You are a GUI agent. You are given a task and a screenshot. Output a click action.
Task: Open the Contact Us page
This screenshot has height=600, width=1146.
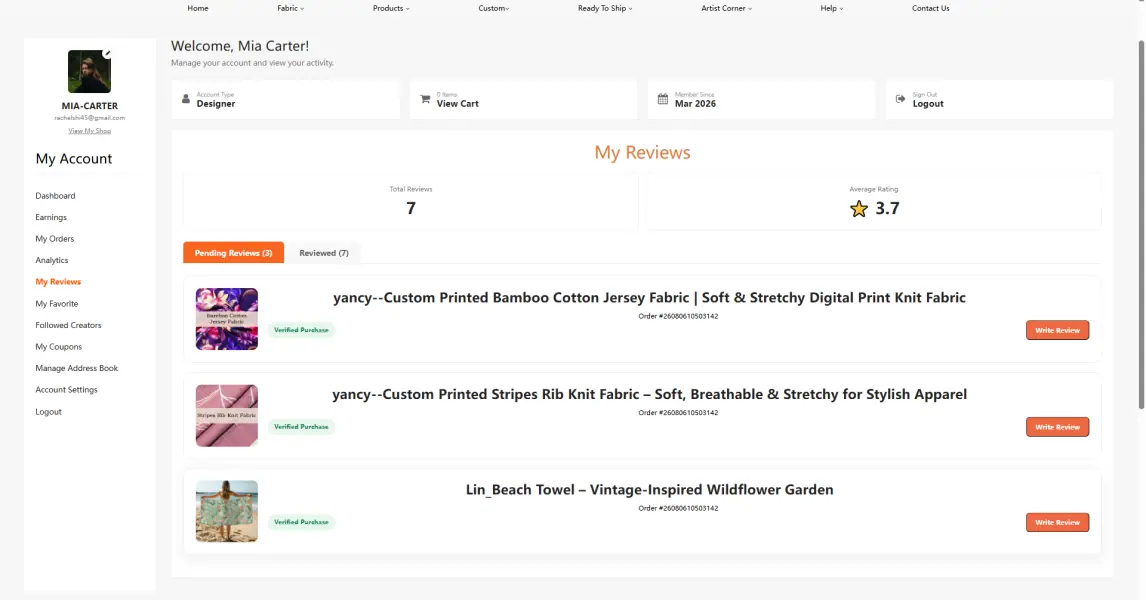click(x=930, y=8)
